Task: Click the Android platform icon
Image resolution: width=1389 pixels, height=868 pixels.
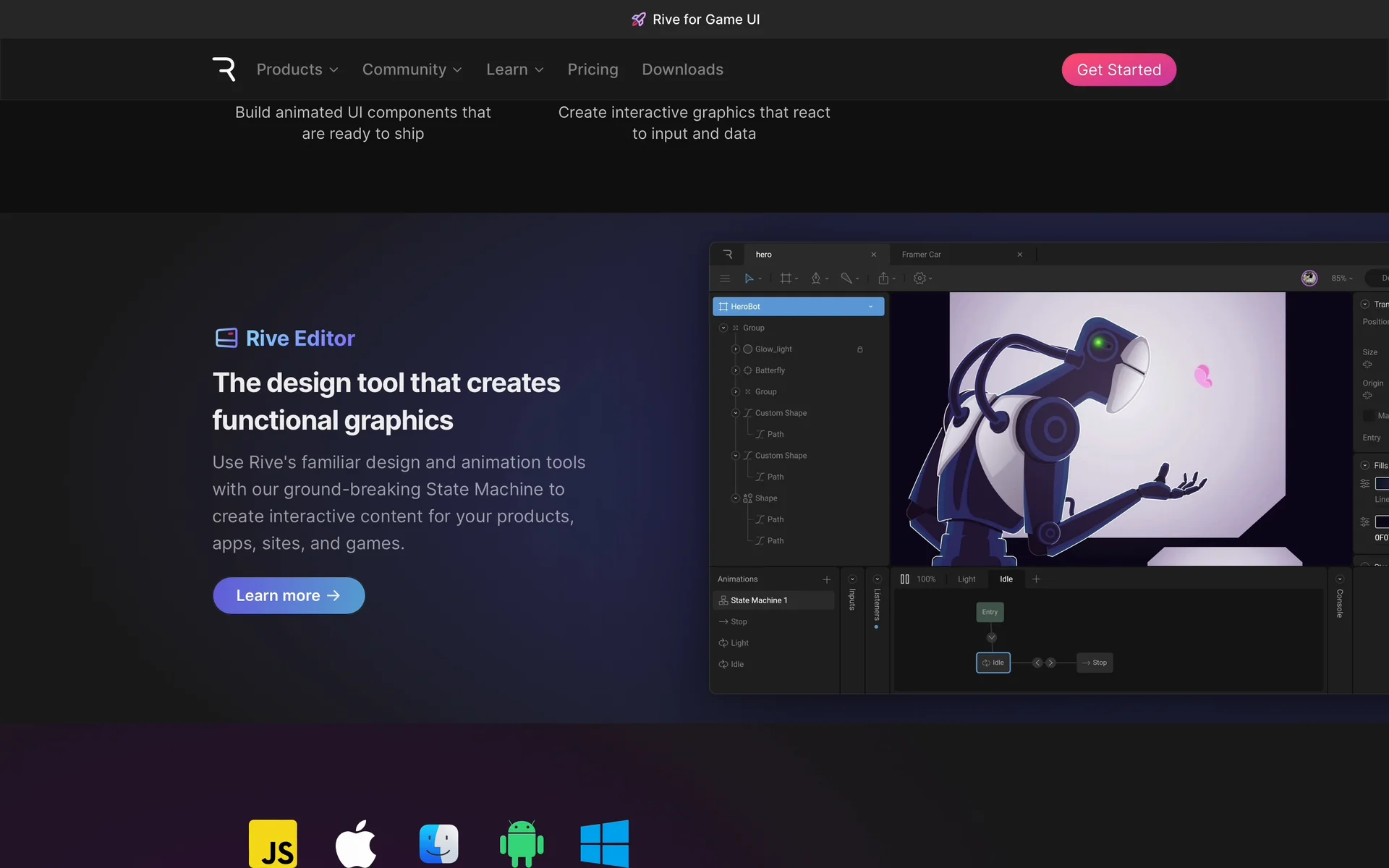Action: click(522, 843)
